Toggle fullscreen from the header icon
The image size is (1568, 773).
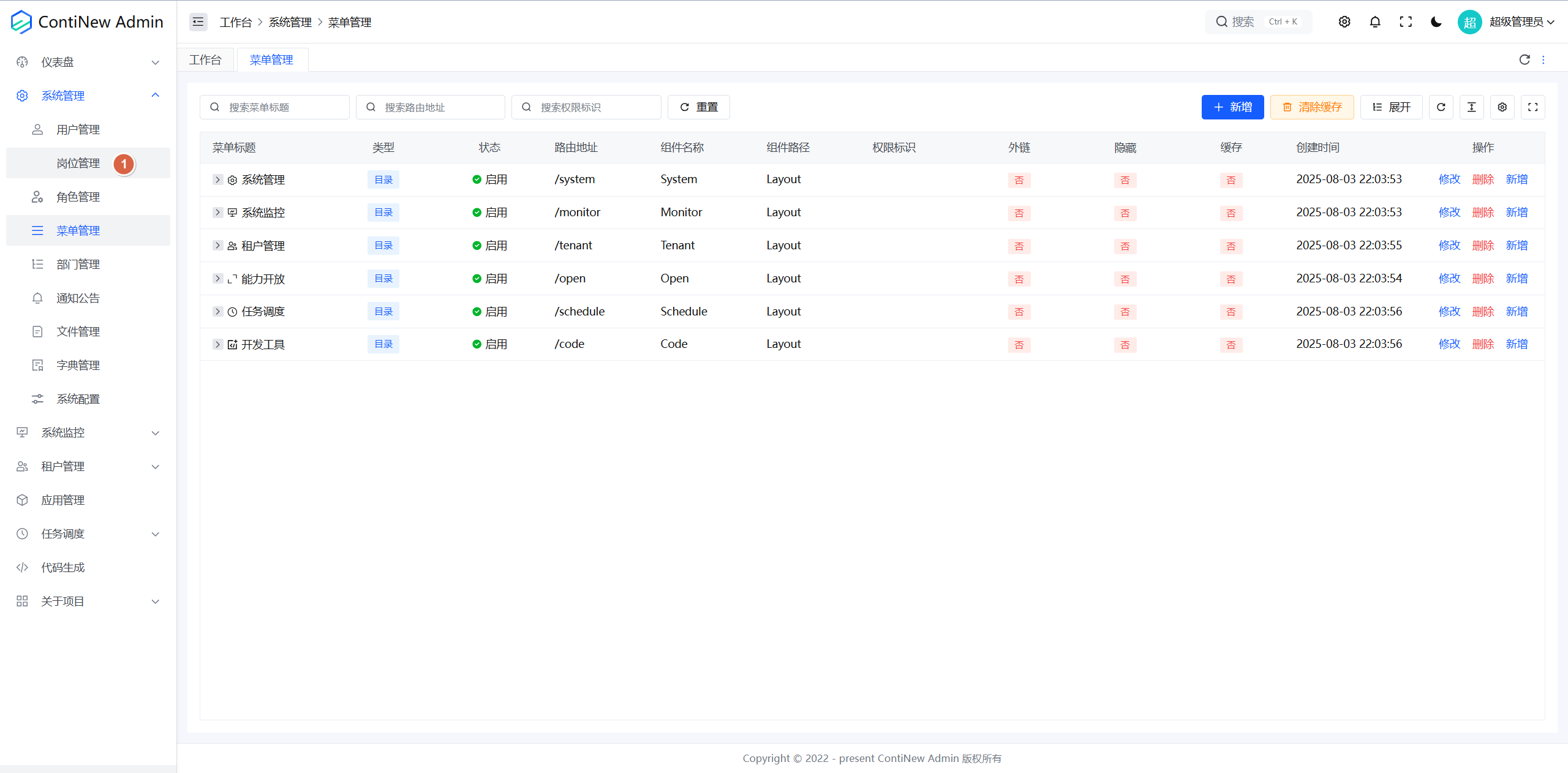1406,22
